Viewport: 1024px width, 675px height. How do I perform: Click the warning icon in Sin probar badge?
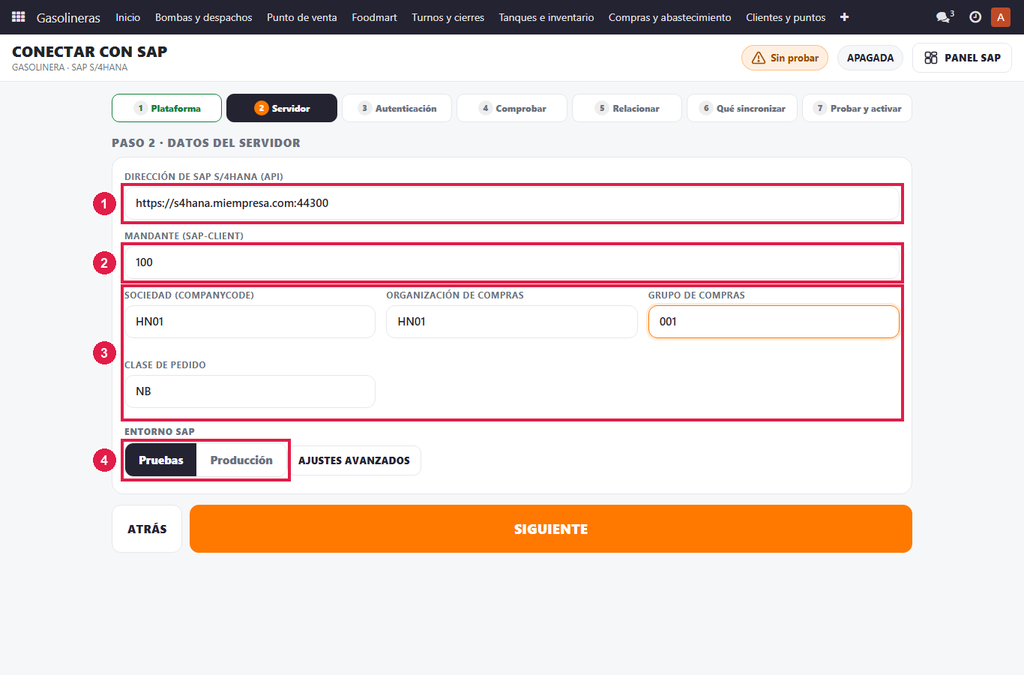pos(758,58)
